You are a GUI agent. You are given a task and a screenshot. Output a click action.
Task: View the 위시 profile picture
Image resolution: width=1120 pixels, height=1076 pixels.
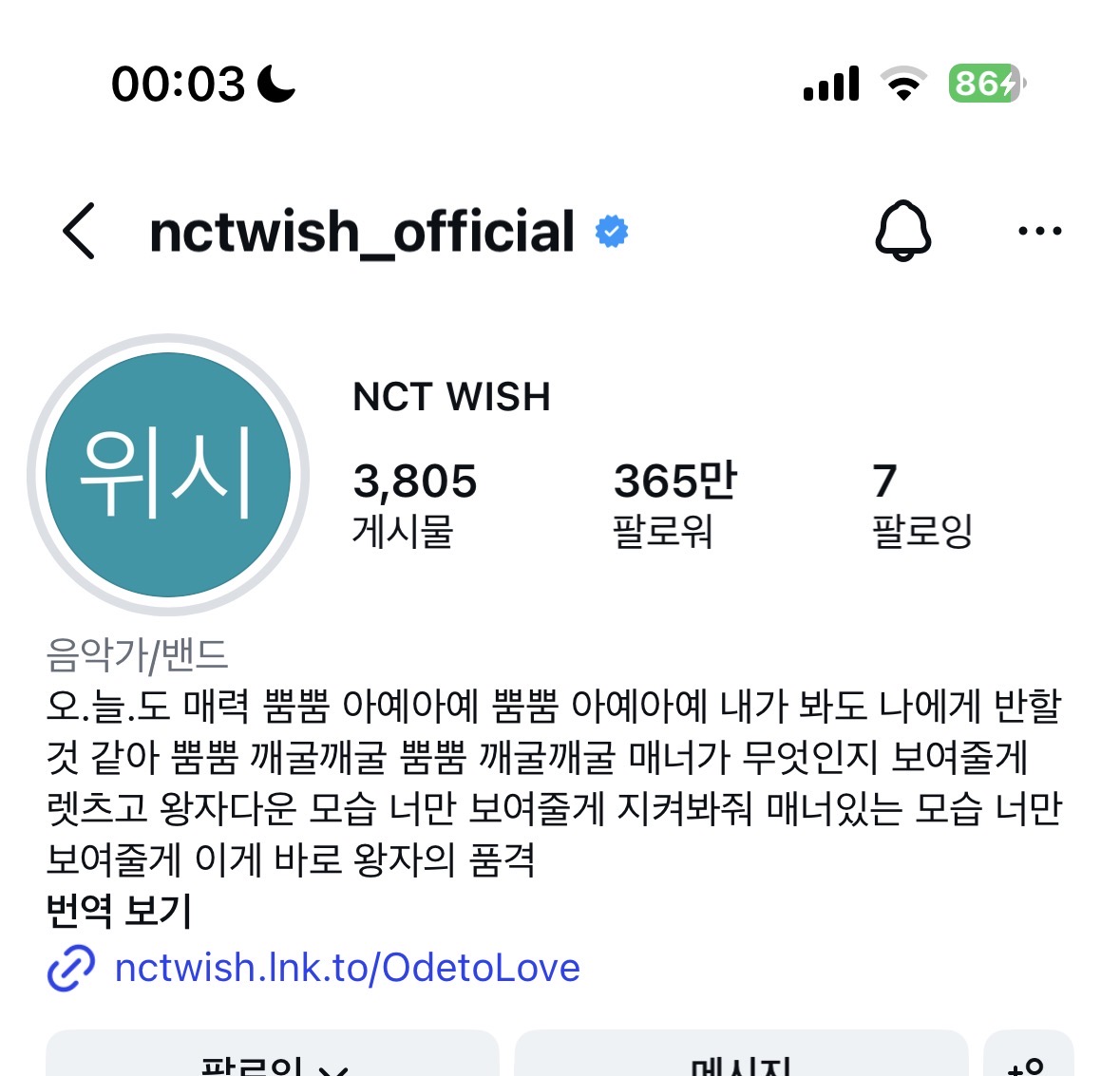(168, 475)
